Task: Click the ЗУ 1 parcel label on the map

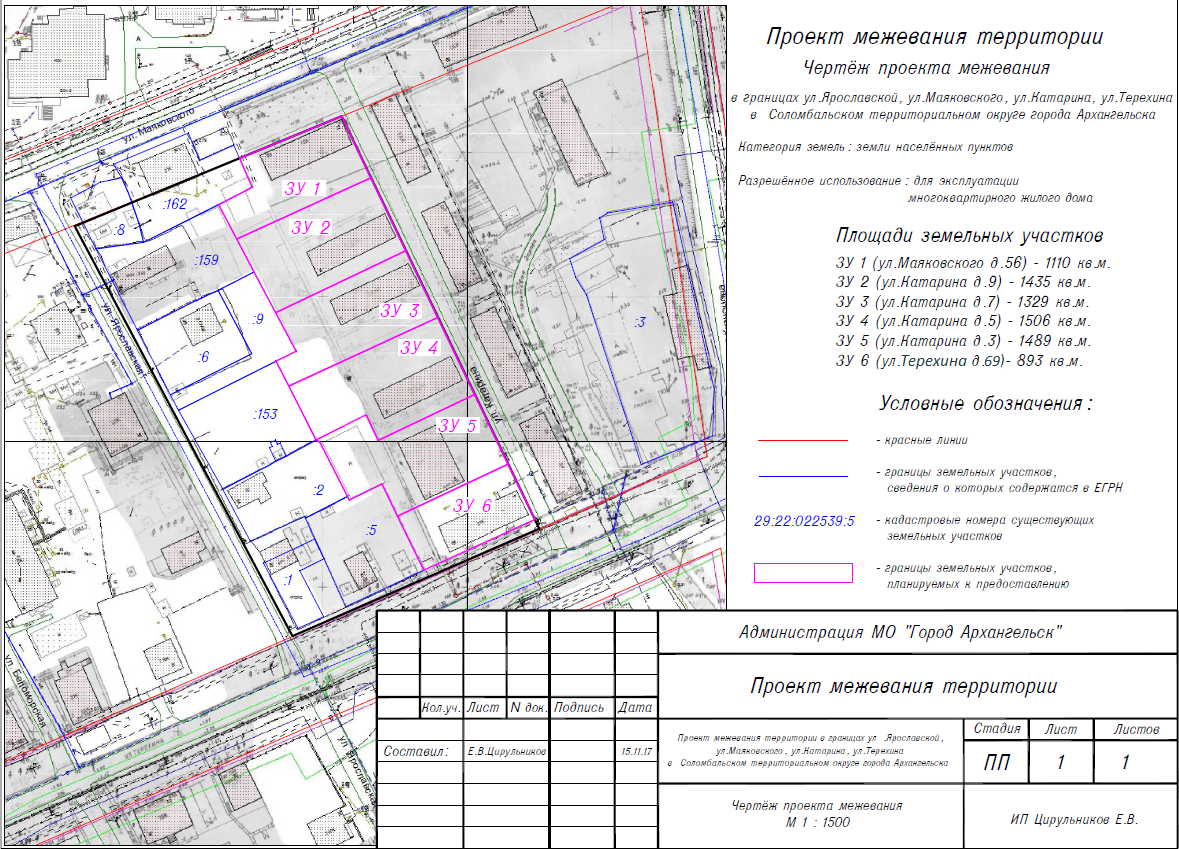Action: pos(298,188)
